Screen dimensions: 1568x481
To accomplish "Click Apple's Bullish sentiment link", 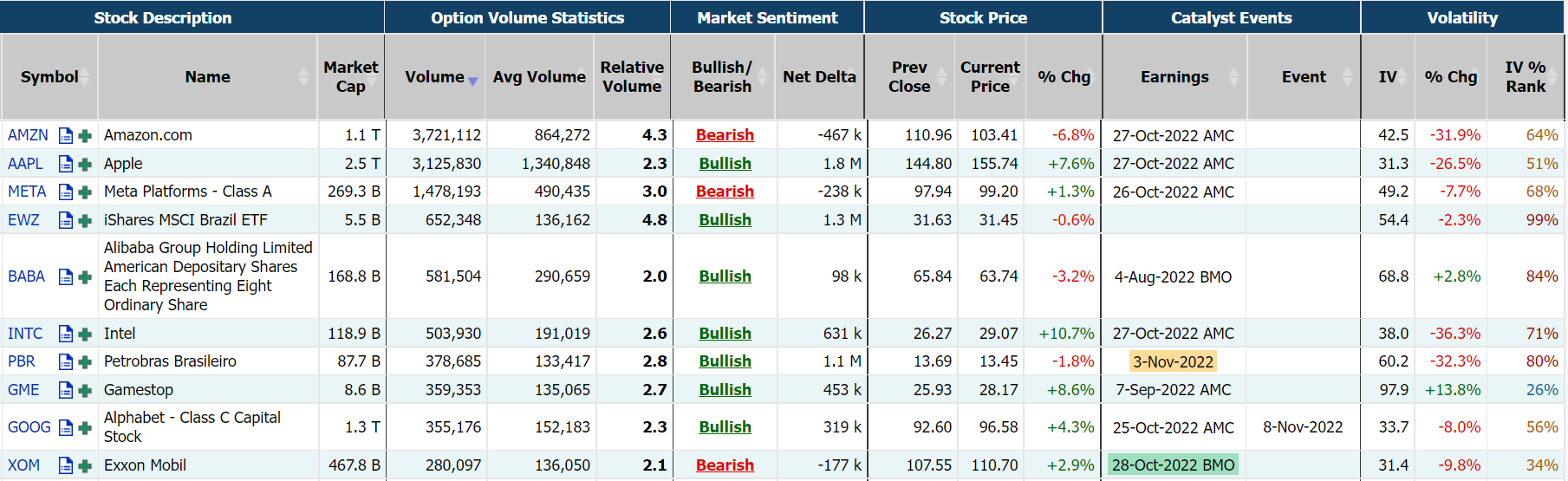I will (x=725, y=164).
